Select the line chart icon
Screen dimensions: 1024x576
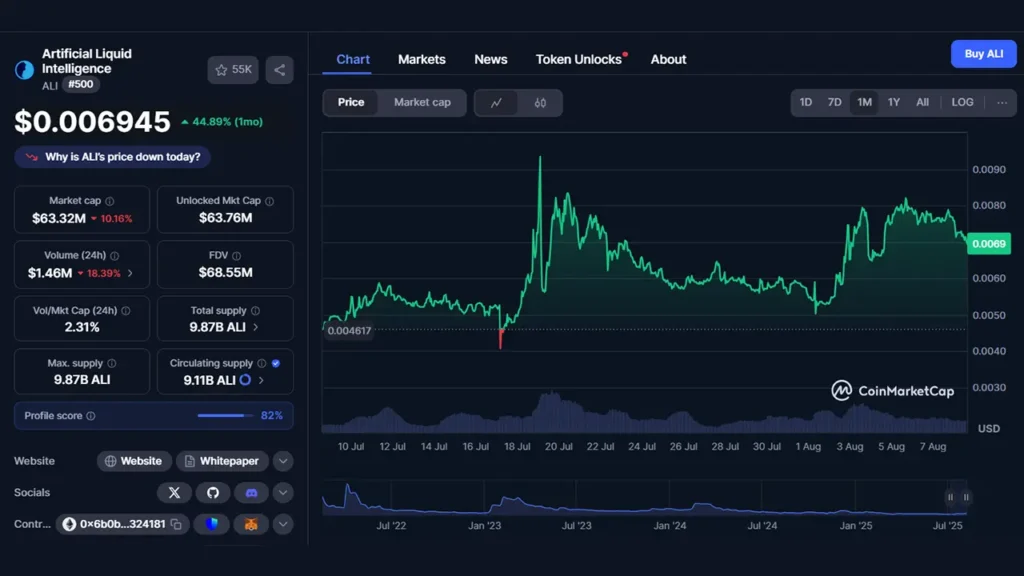496,103
